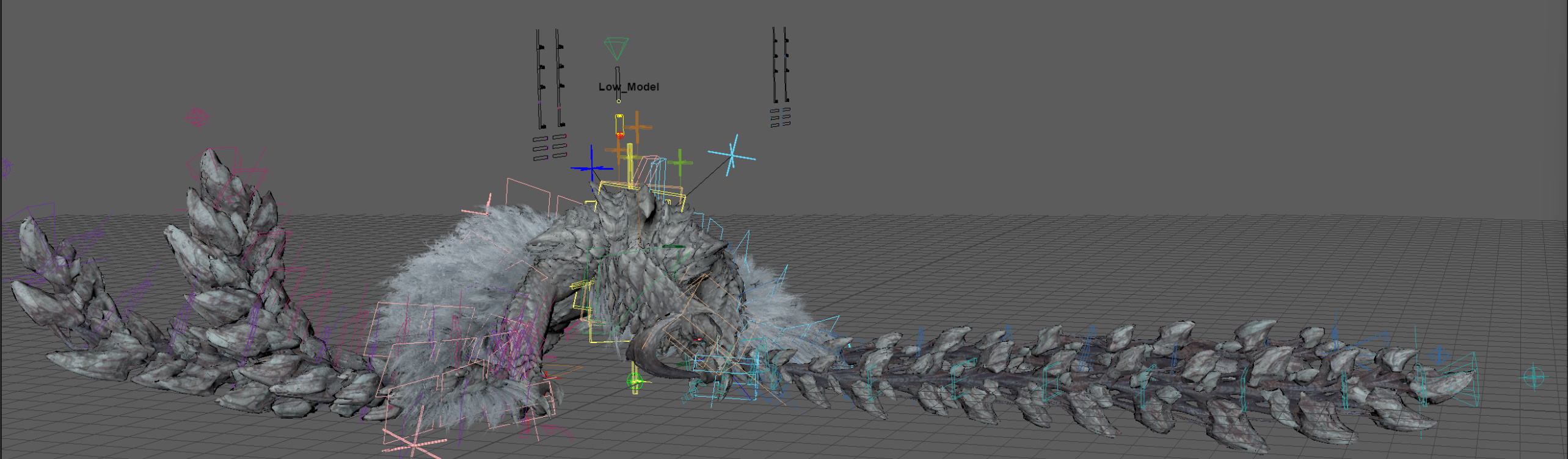
Task: Select the light cyan star locator
Action: point(732,156)
